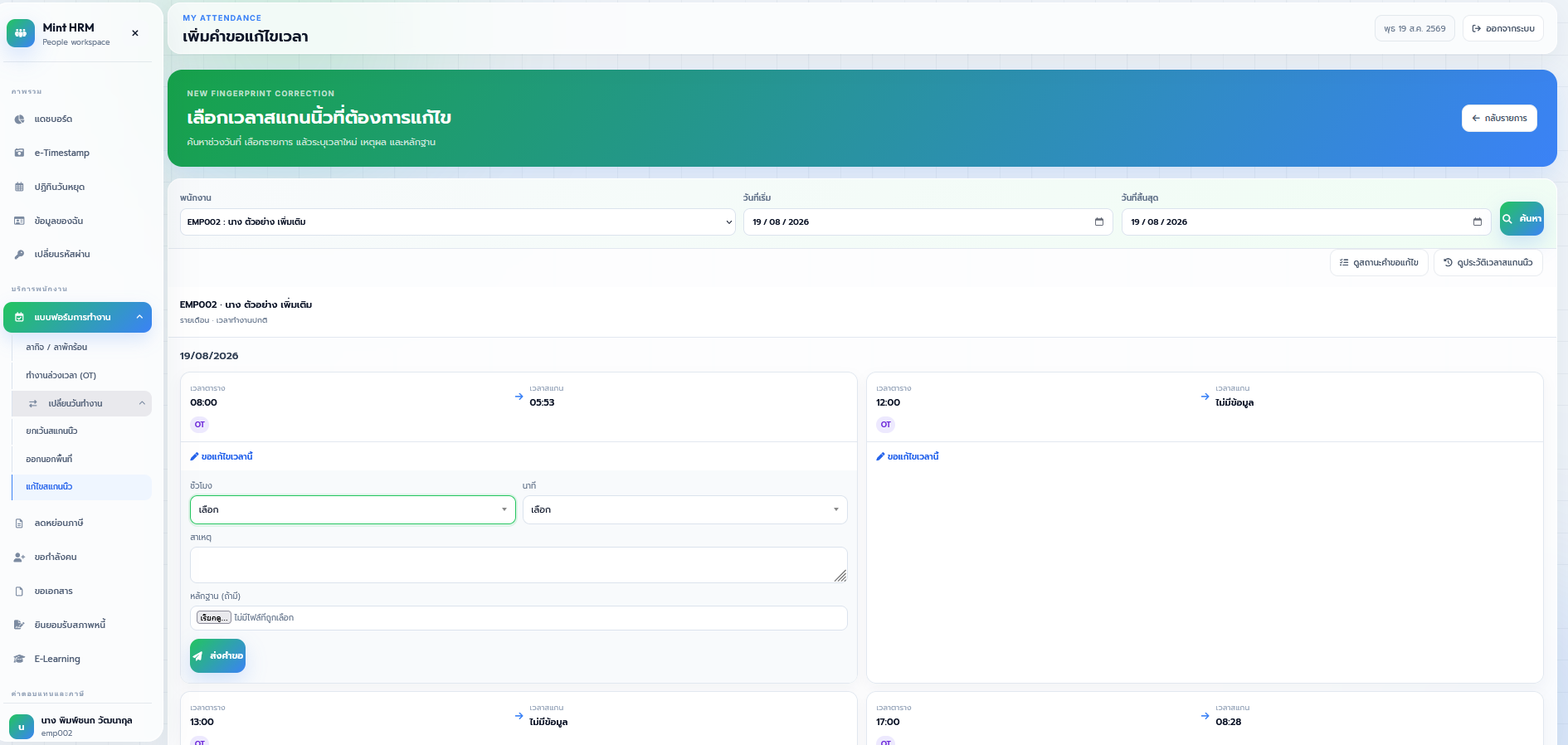
Task: Click the scan time 05:53
Action: (542, 402)
